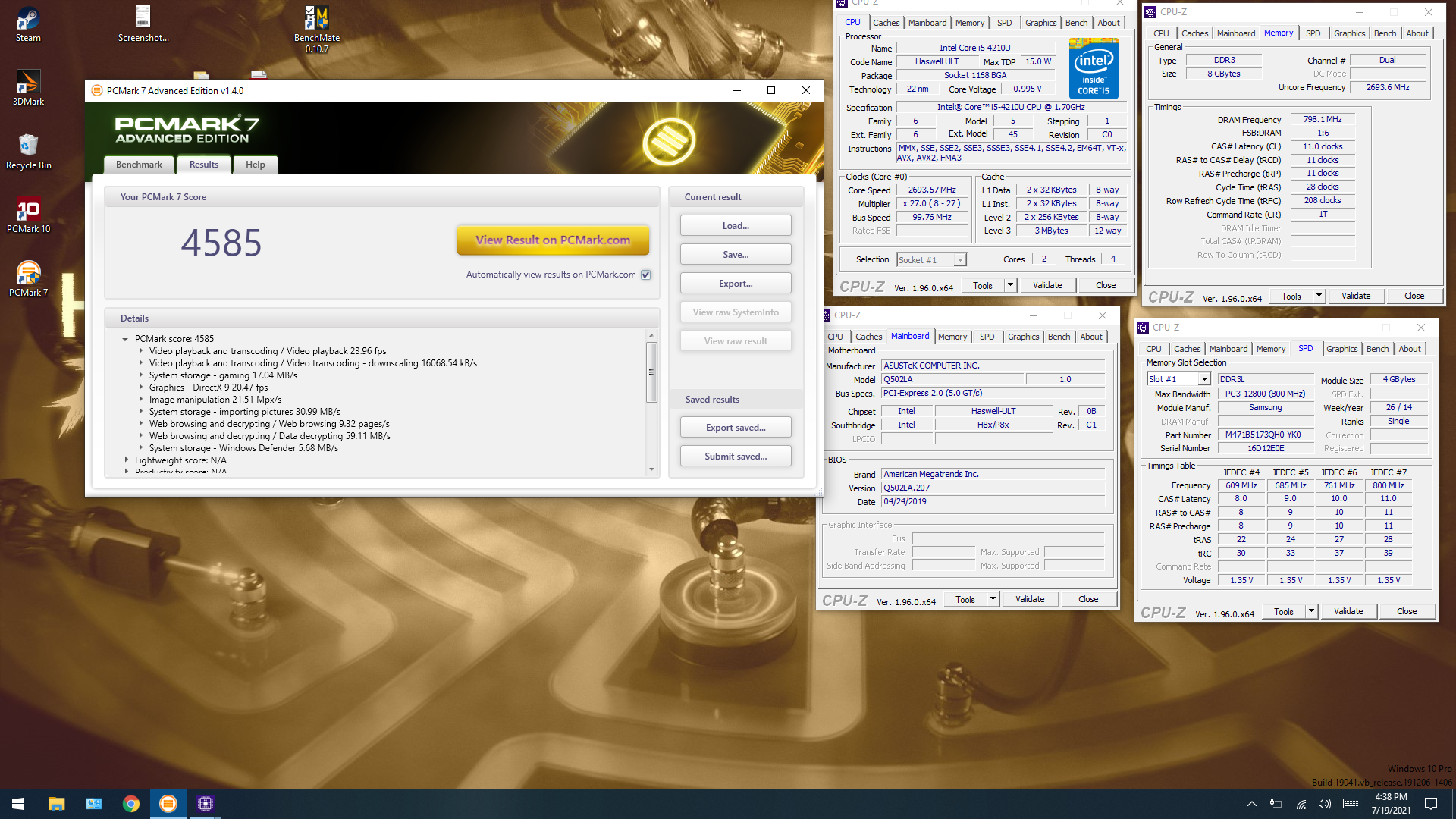Open the Slot #1 memory slot dropdown

coord(1203,379)
